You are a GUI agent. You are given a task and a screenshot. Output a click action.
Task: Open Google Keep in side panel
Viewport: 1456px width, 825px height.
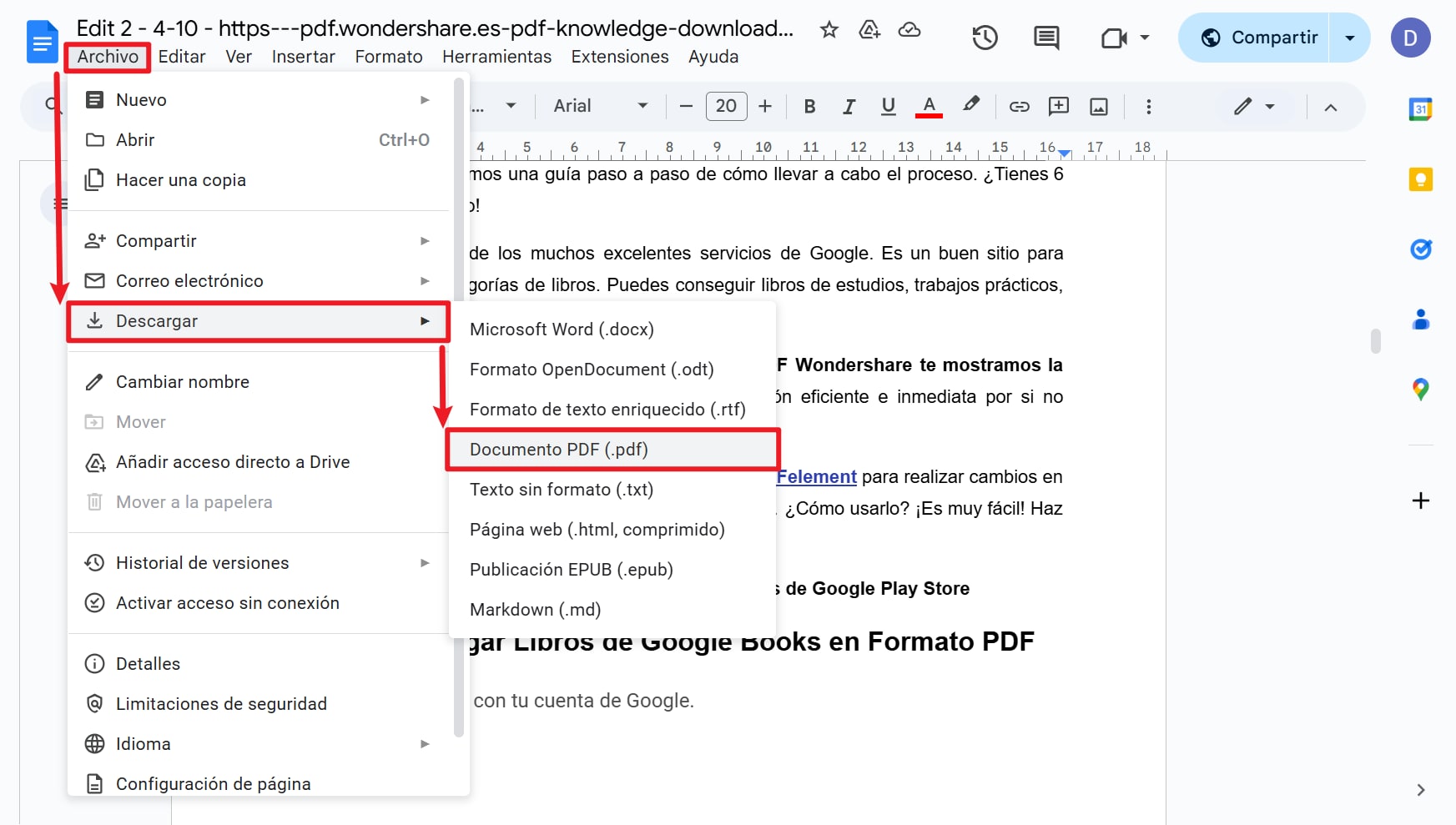1420,179
